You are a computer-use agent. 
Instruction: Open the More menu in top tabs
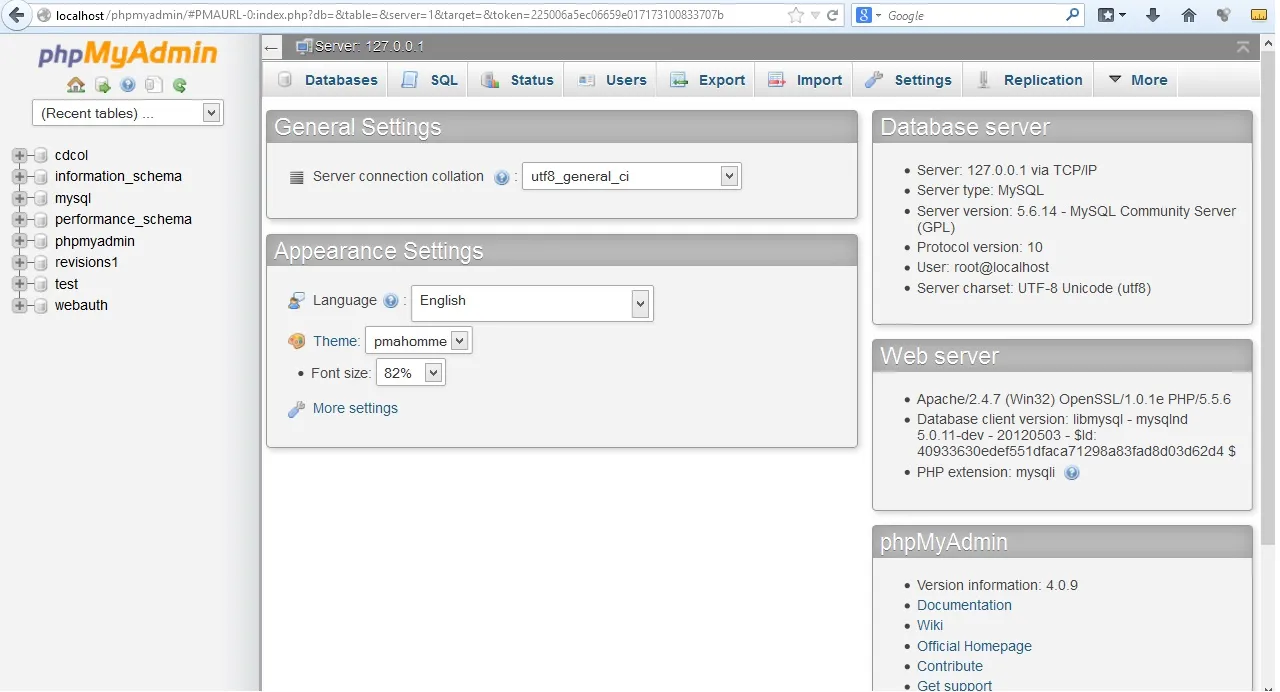pyautogui.click(x=1137, y=80)
